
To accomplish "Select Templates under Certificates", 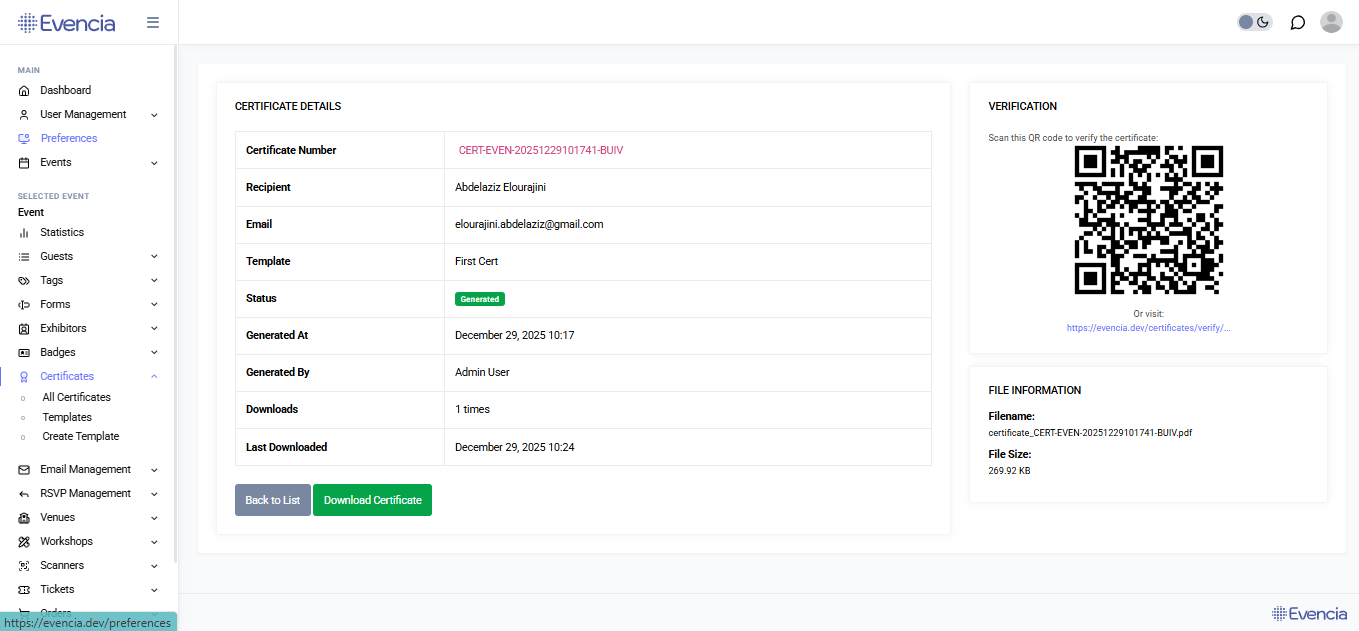I will 66,417.
